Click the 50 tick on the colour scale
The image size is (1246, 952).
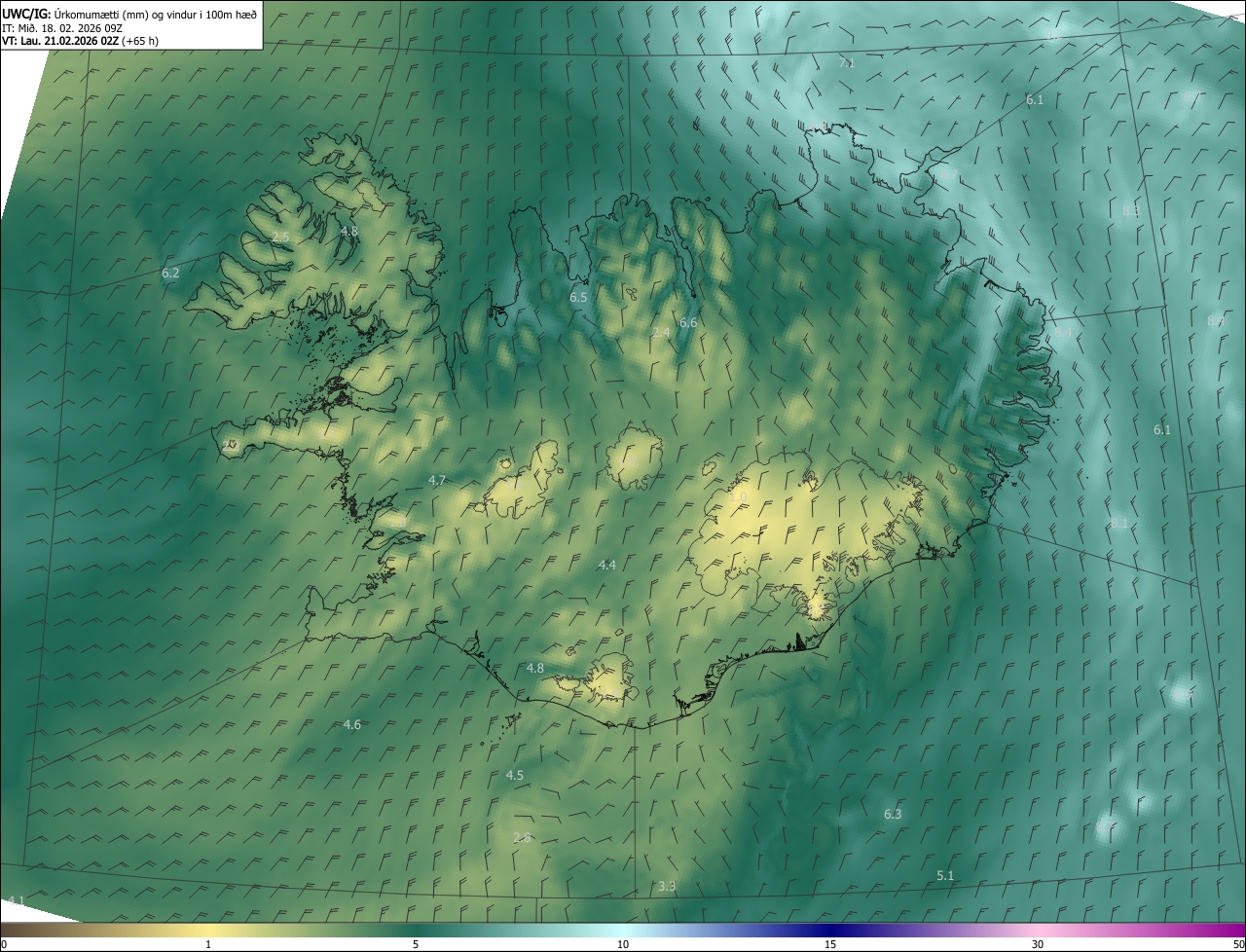pos(1238,945)
